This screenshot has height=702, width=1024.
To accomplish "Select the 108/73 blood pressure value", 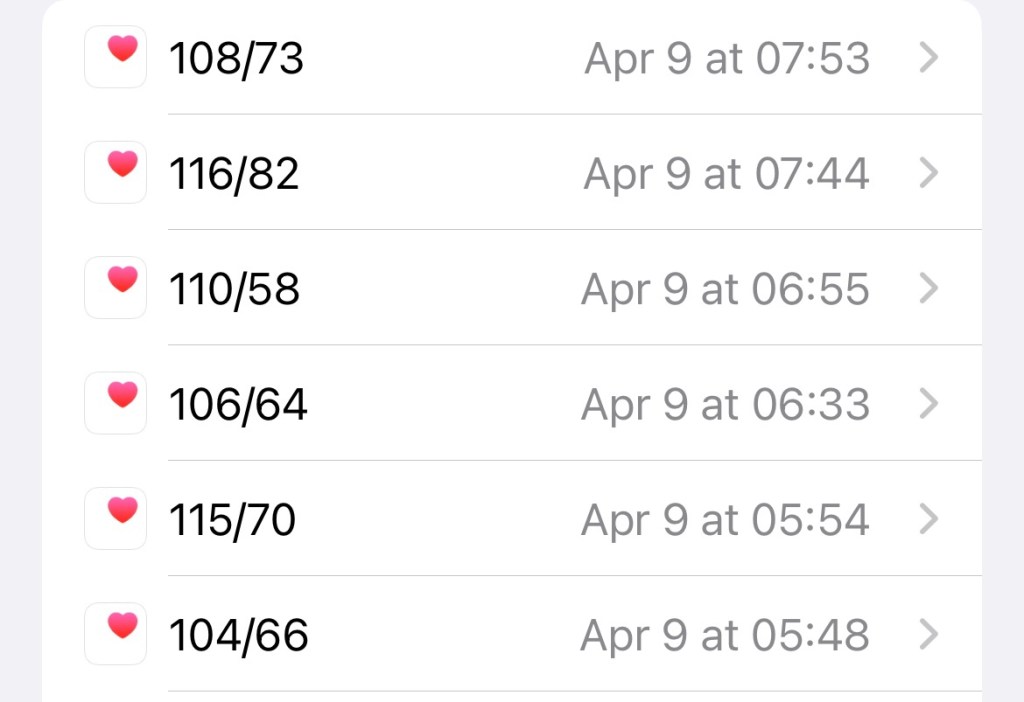I will (236, 59).
